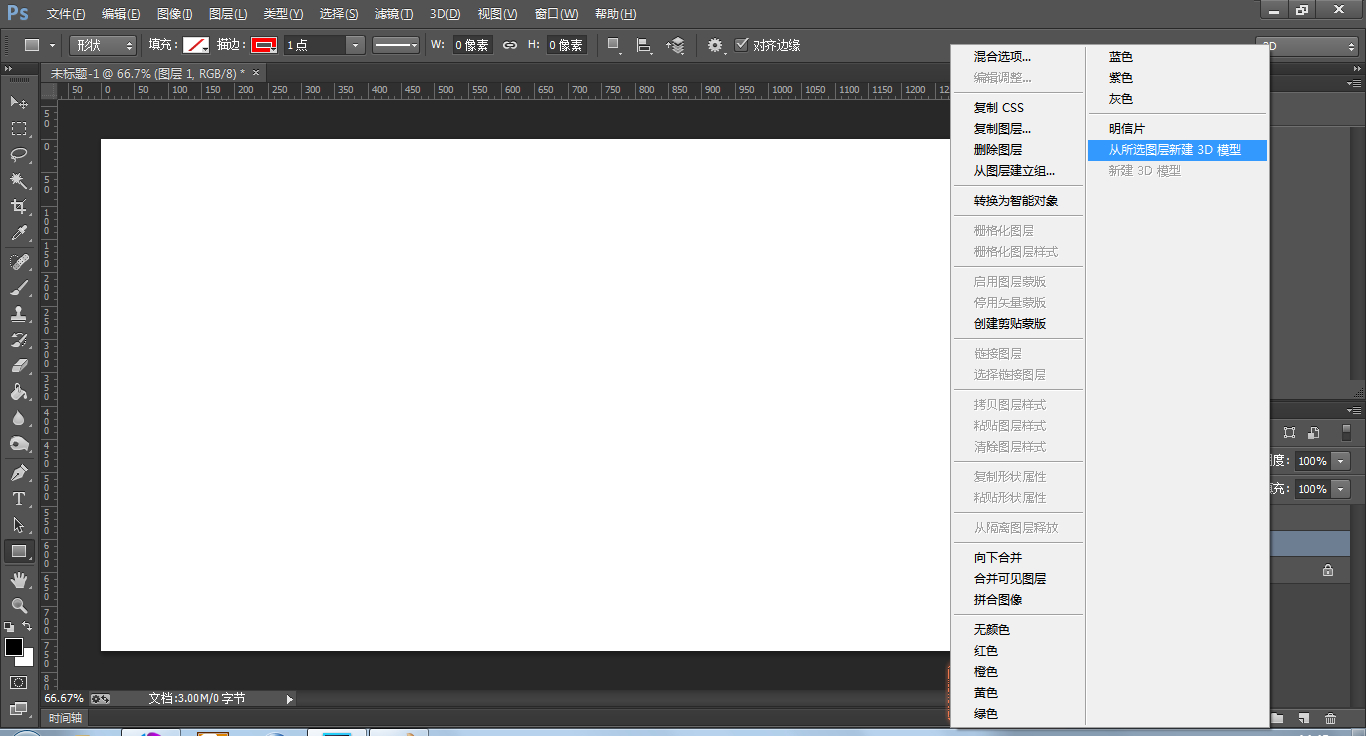Open the fill color swatch picker
Image resolution: width=1366 pixels, height=736 pixels.
click(196, 45)
